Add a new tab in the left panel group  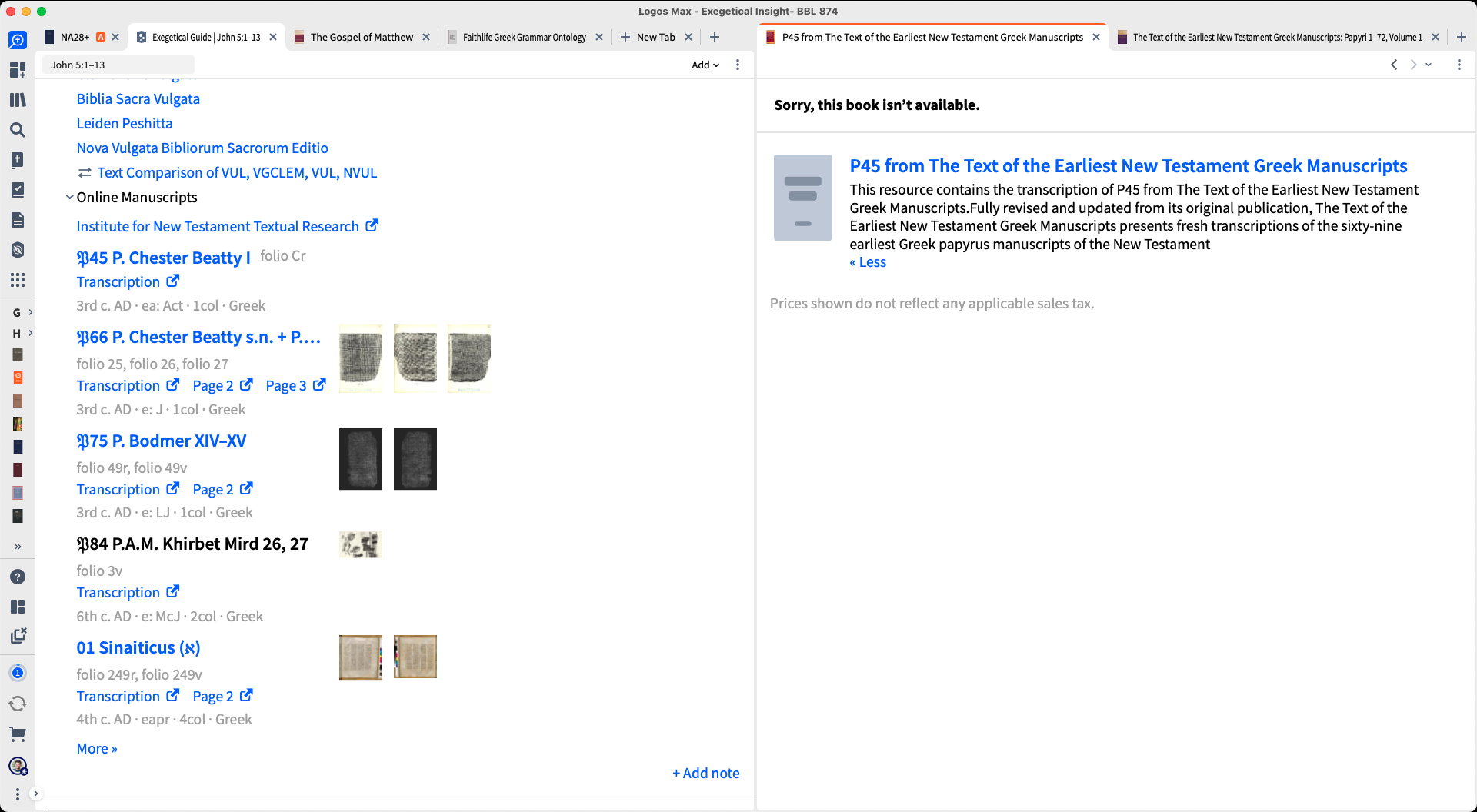715,37
